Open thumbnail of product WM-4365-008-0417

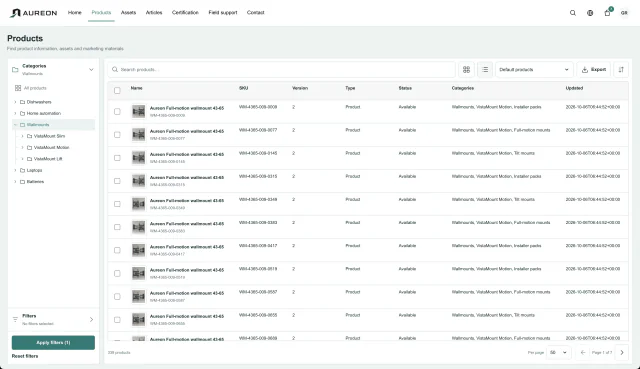pos(138,250)
